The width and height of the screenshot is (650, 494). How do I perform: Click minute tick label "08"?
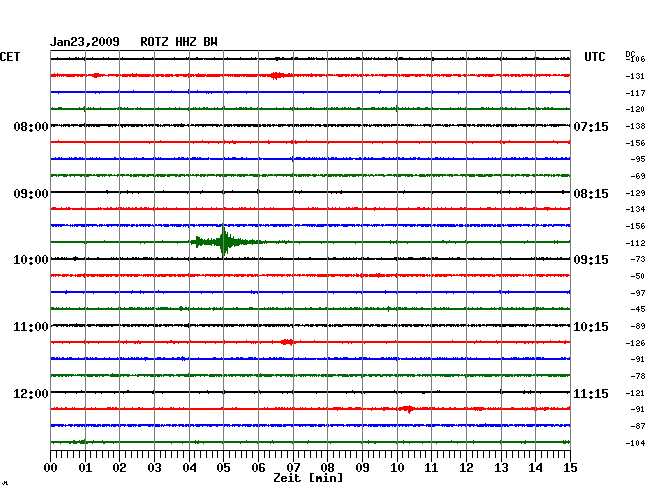click(x=327, y=467)
